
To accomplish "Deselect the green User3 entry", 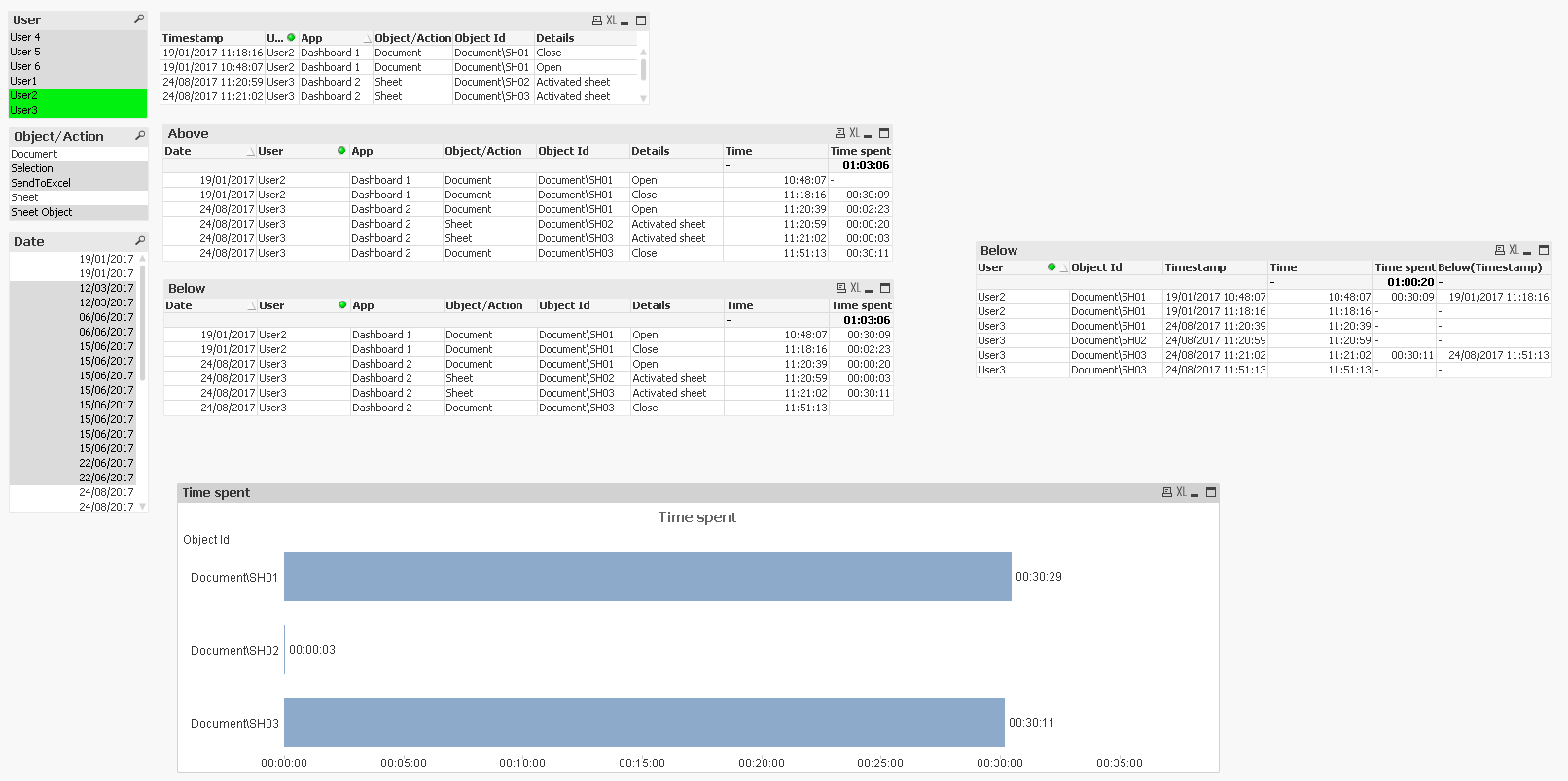I will (x=78, y=110).
